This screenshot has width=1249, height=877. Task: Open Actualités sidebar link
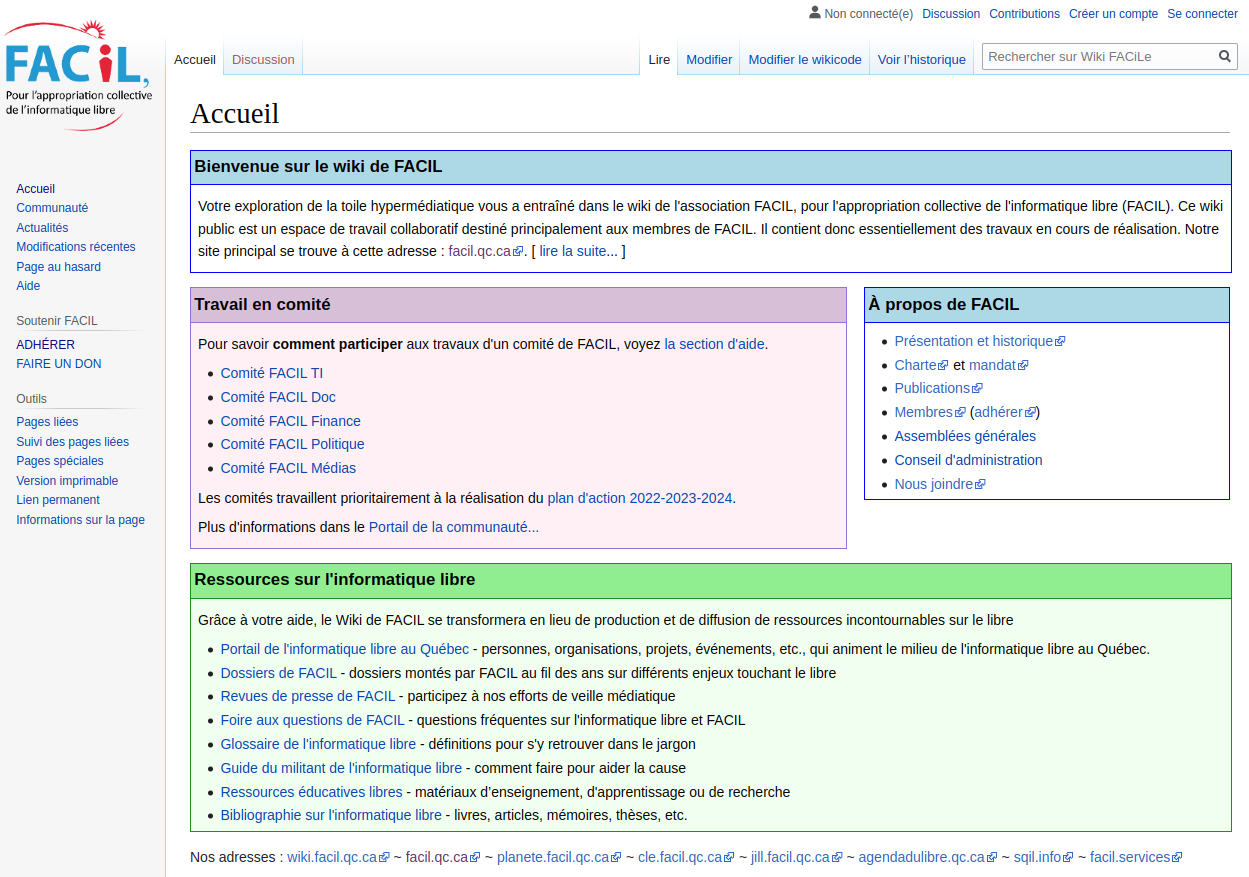click(x=42, y=228)
